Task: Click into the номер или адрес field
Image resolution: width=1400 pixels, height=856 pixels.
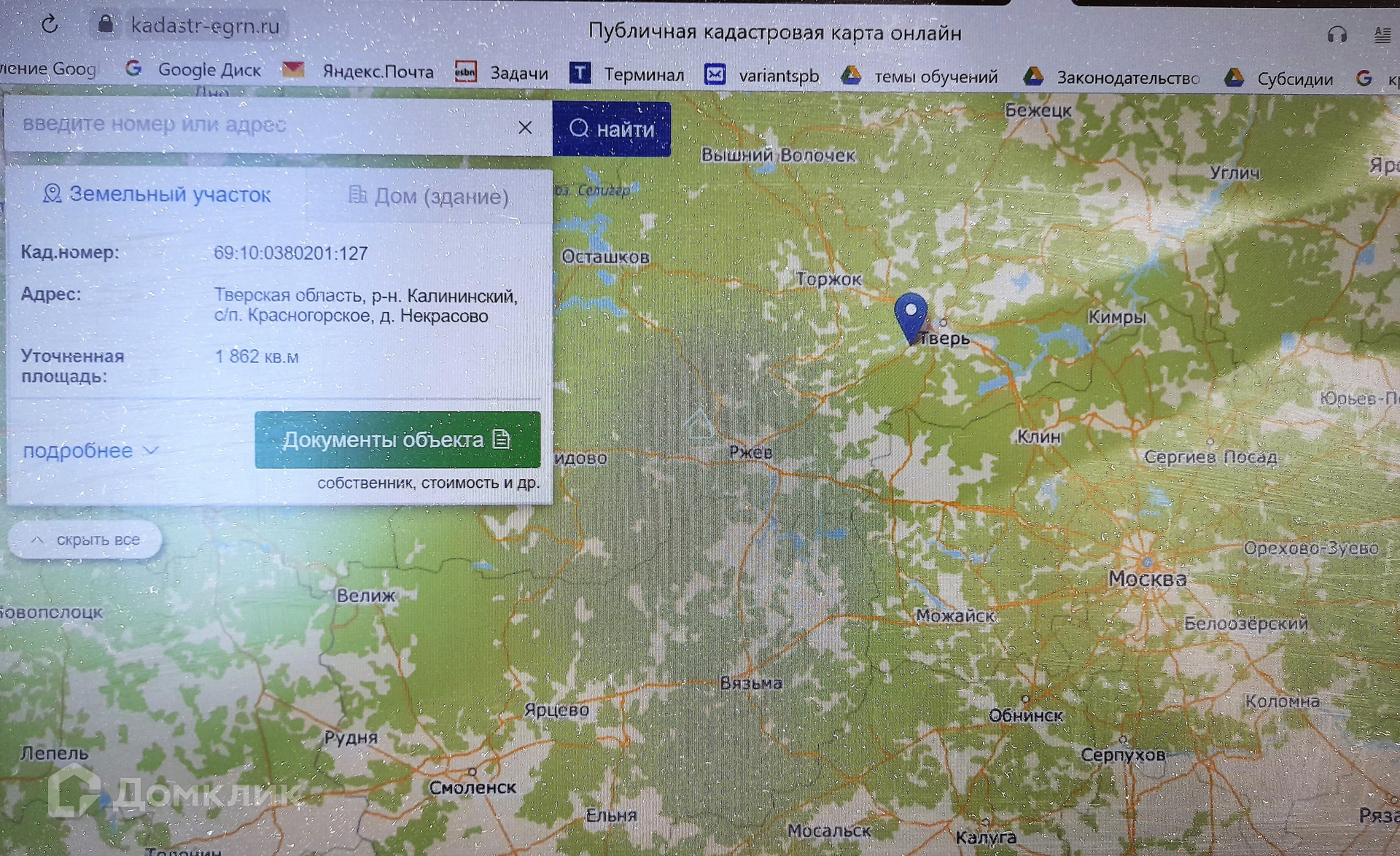Action: 255,125
